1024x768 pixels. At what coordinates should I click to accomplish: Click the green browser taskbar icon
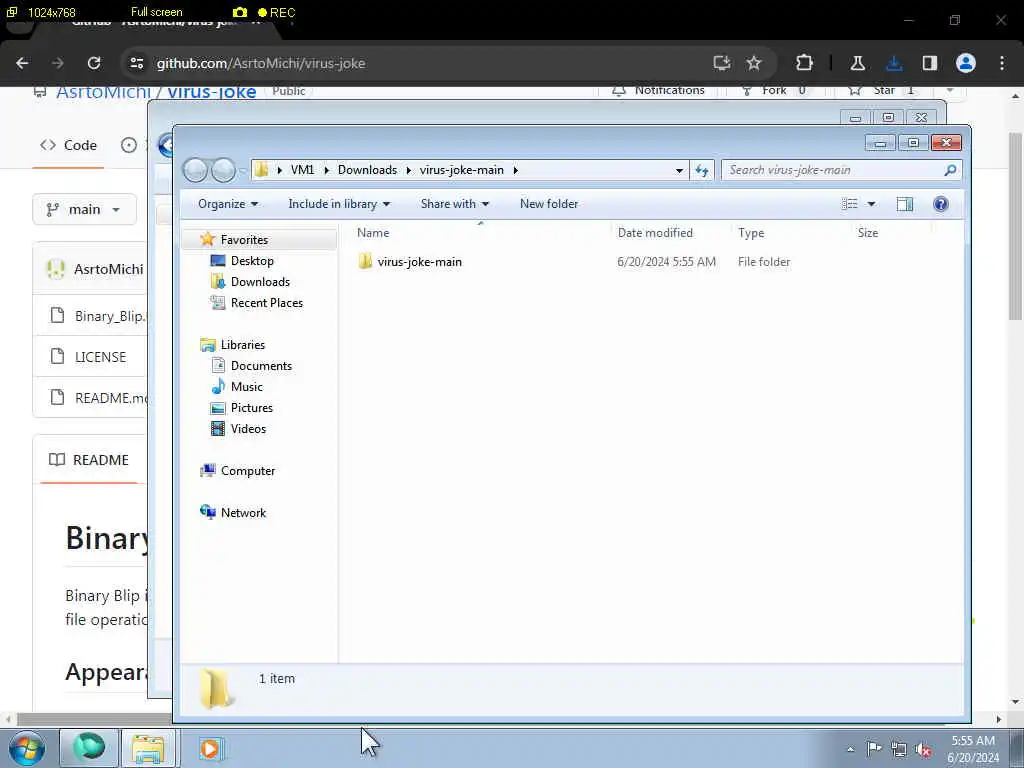tap(89, 748)
